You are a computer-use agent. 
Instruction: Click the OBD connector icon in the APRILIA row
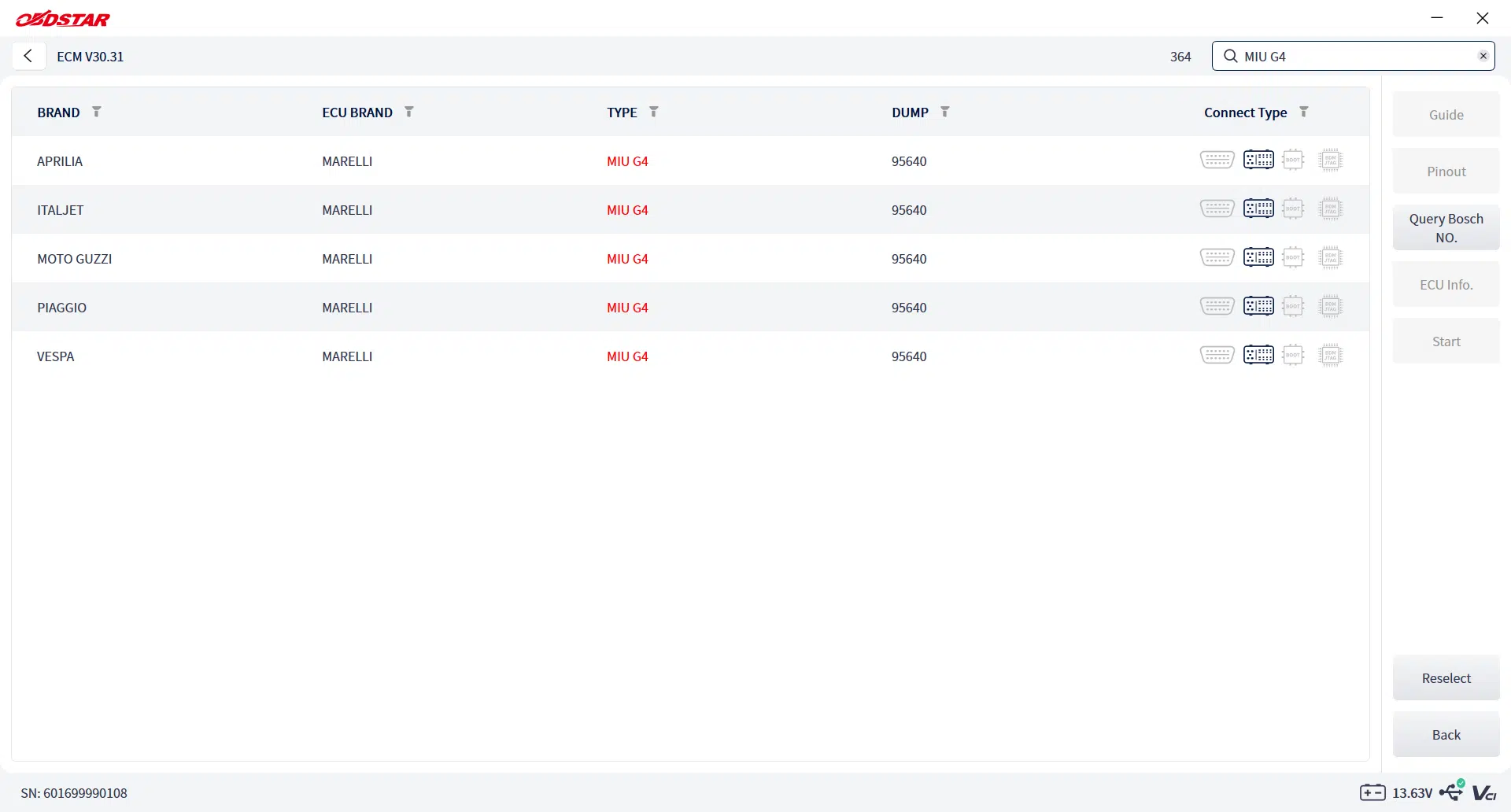[x=1217, y=160]
